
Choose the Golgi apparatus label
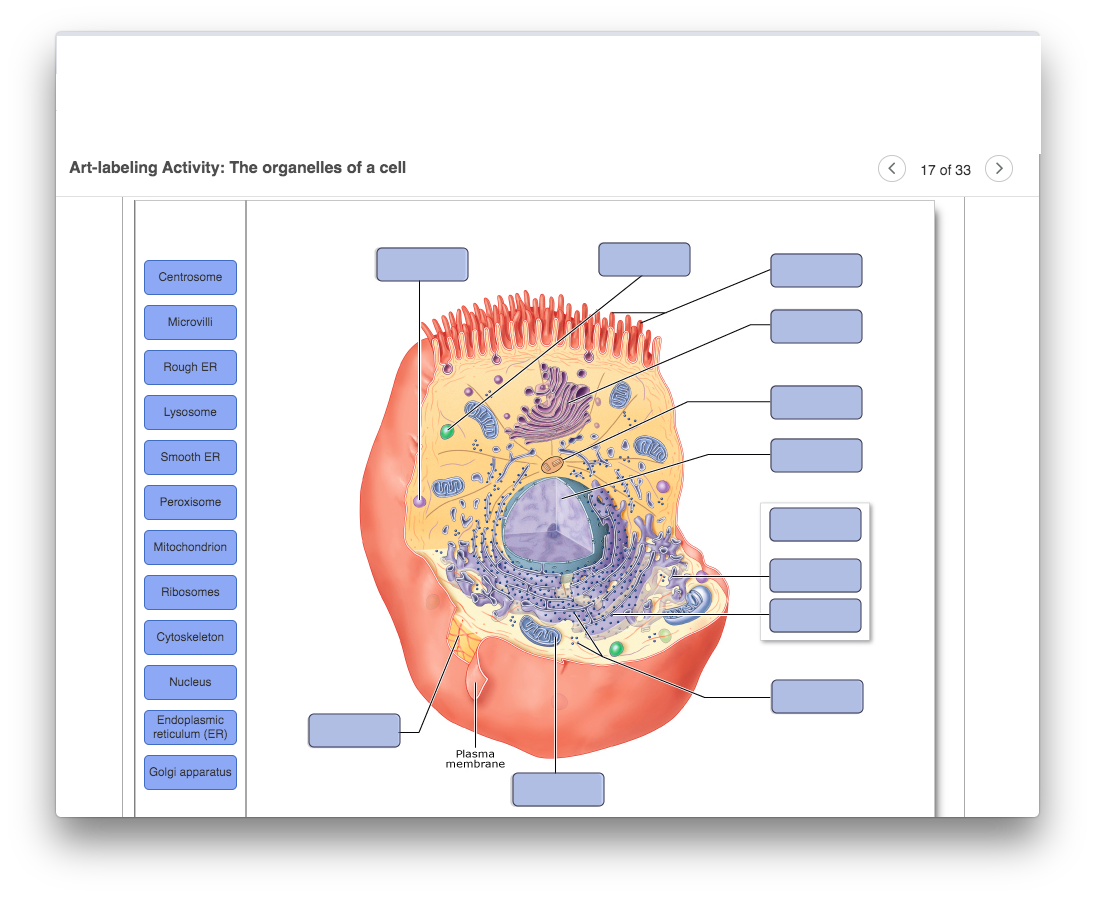pos(190,773)
